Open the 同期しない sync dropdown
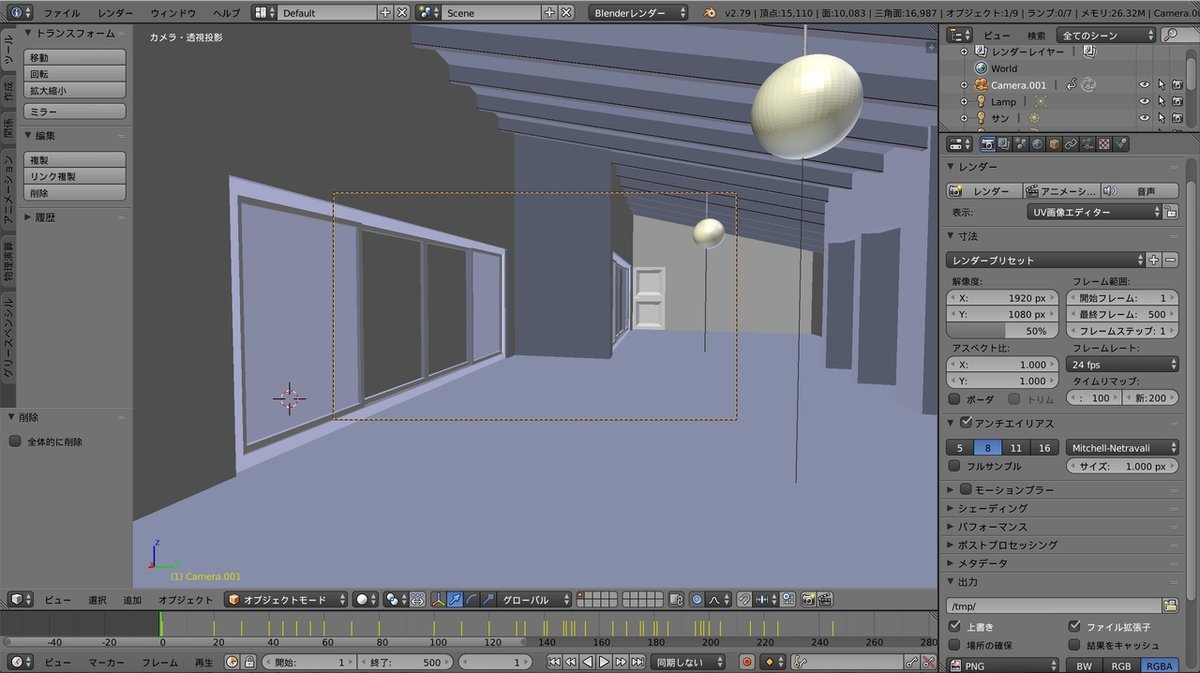The image size is (1200, 673). pyautogui.click(x=688, y=662)
